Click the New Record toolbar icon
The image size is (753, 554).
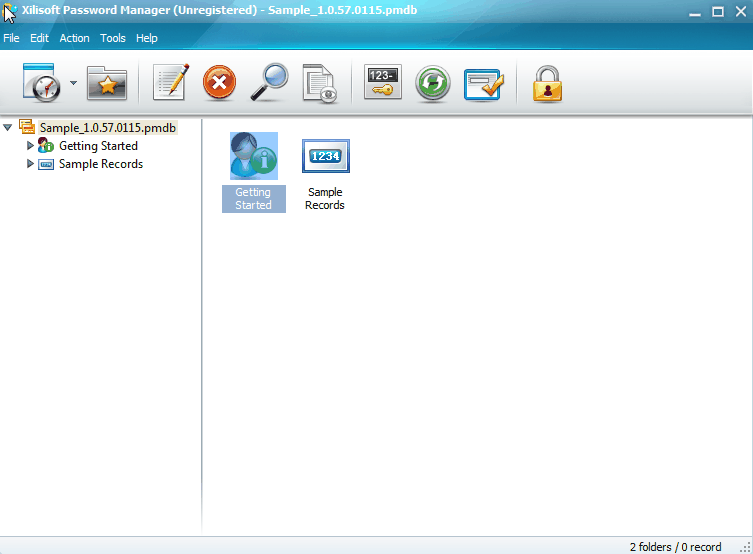tap(41, 83)
